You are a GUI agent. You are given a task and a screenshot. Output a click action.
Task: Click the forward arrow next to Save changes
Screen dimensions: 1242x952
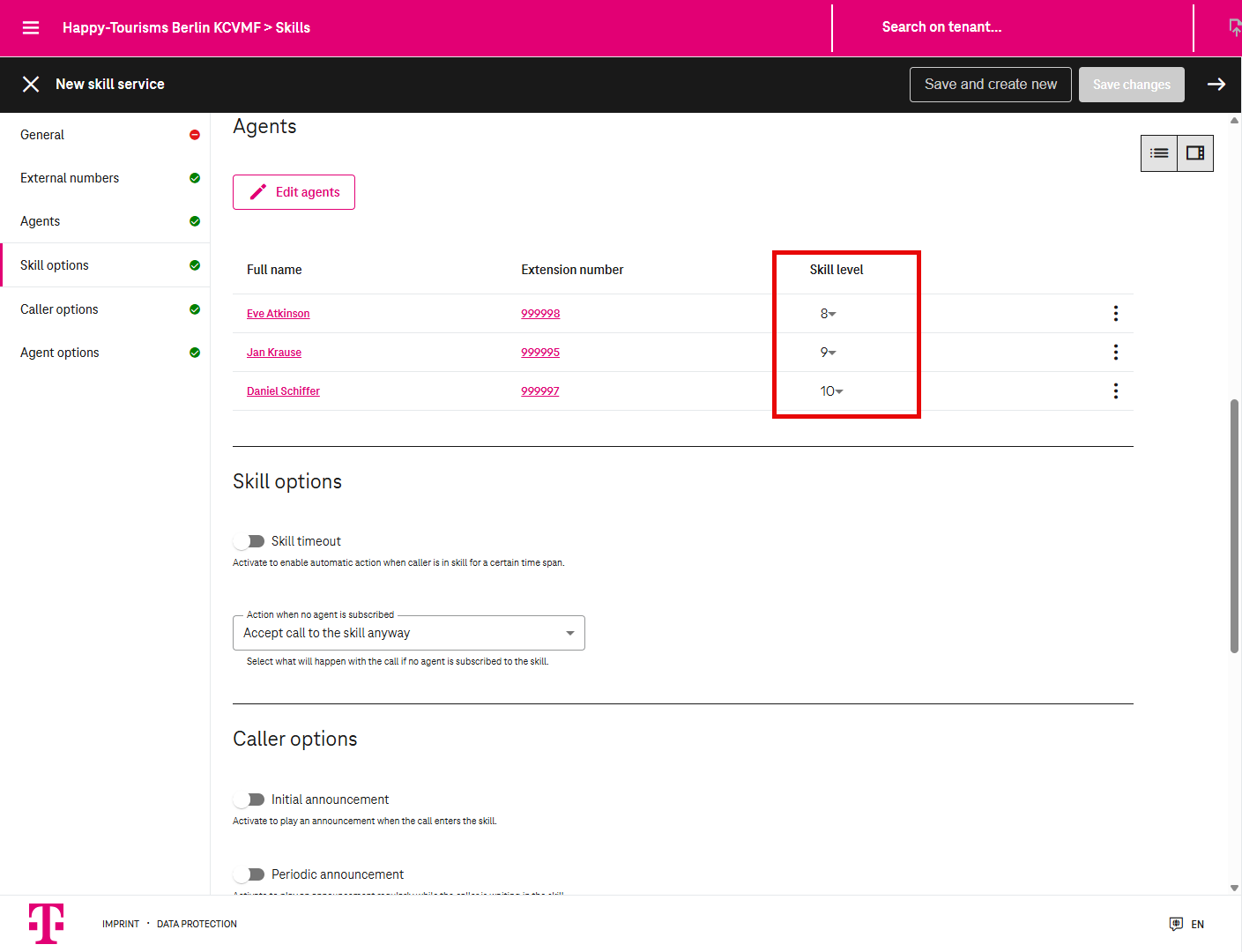click(x=1216, y=85)
